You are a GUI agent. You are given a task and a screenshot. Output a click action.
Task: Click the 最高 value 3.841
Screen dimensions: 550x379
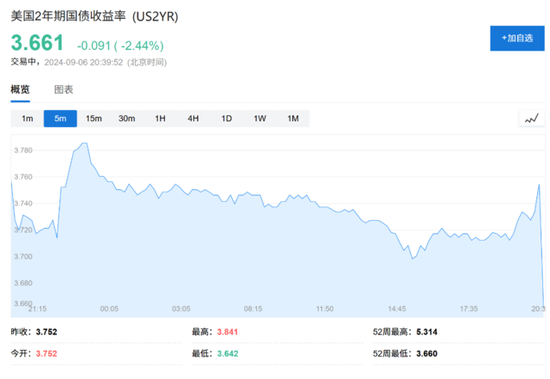(227, 332)
